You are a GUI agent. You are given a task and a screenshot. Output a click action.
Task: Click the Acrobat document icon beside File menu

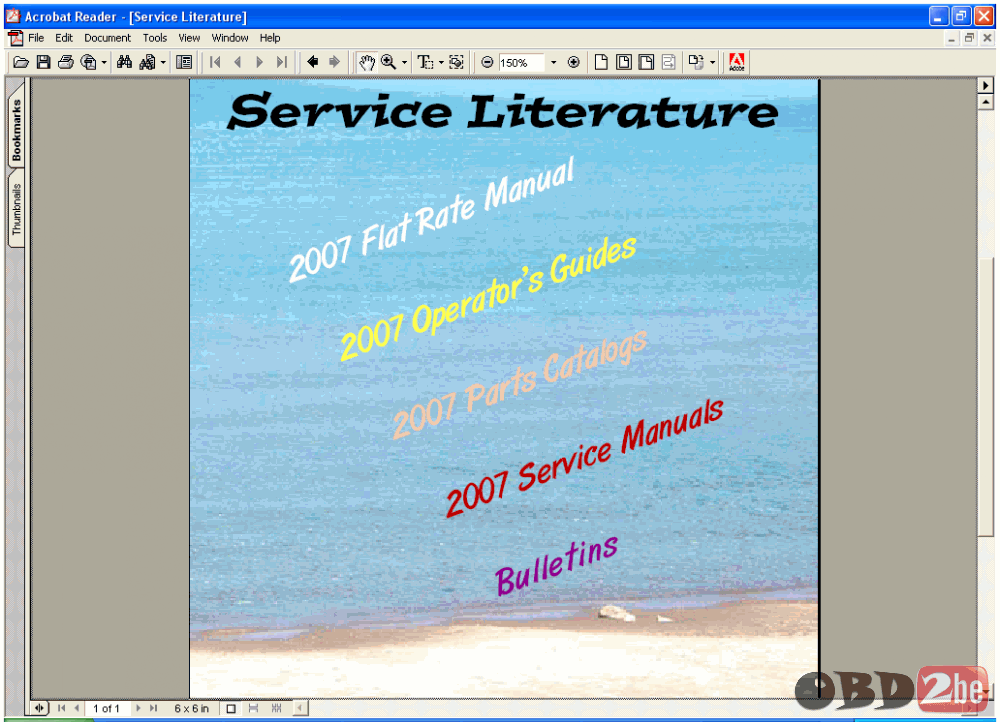[15, 38]
